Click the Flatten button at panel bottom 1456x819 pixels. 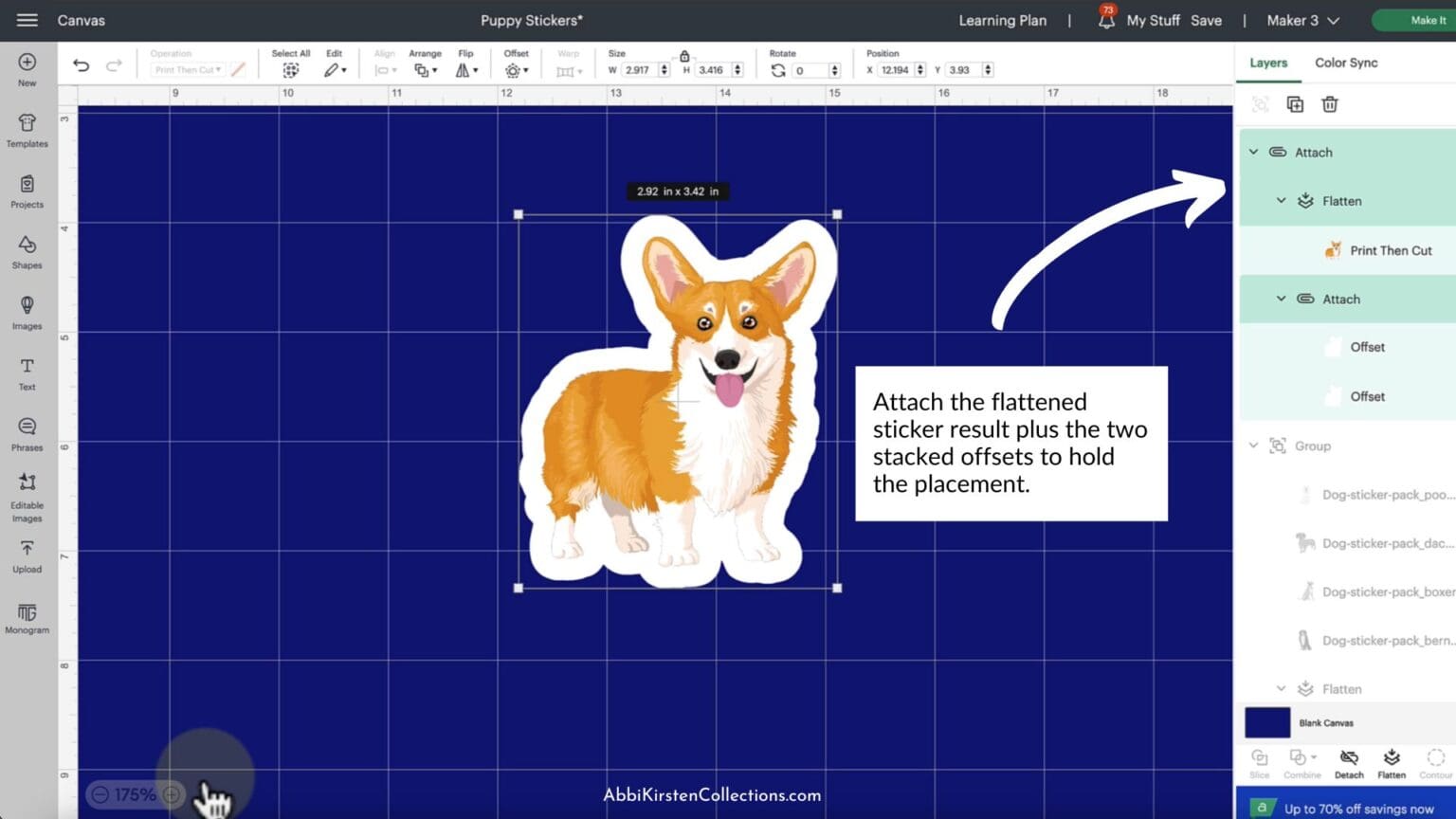pos(1392,762)
